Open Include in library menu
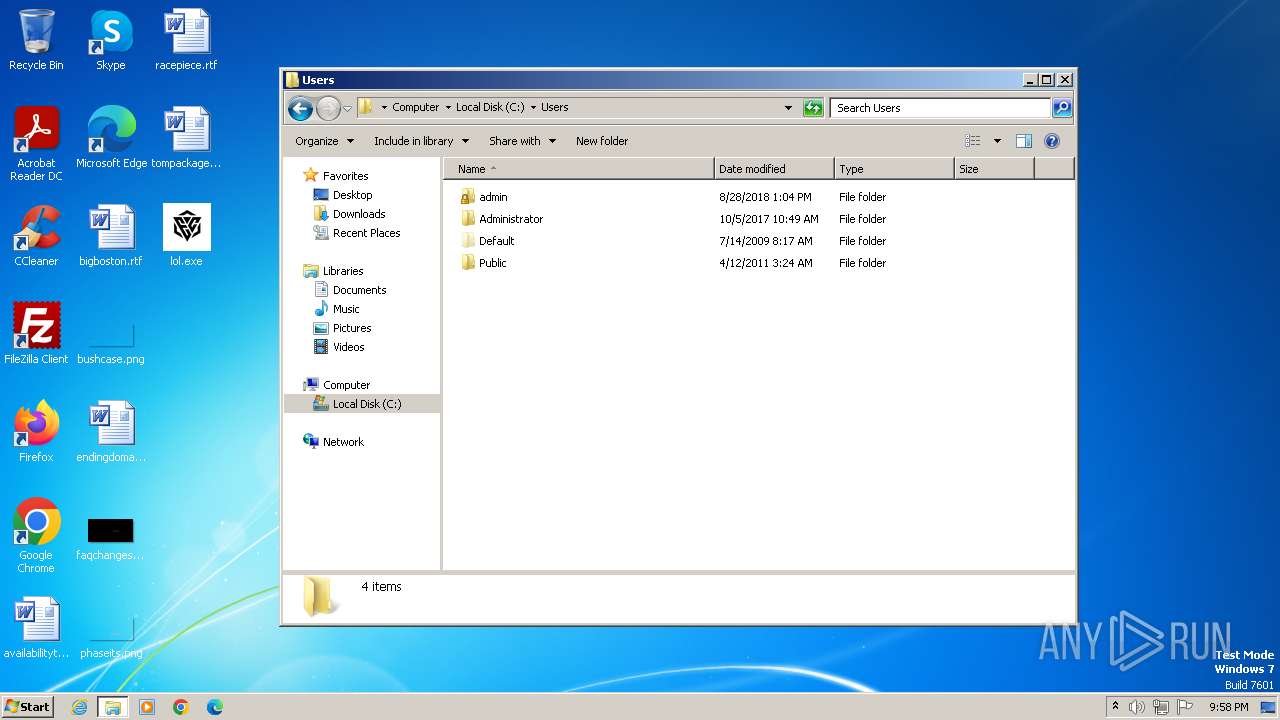 pos(421,141)
